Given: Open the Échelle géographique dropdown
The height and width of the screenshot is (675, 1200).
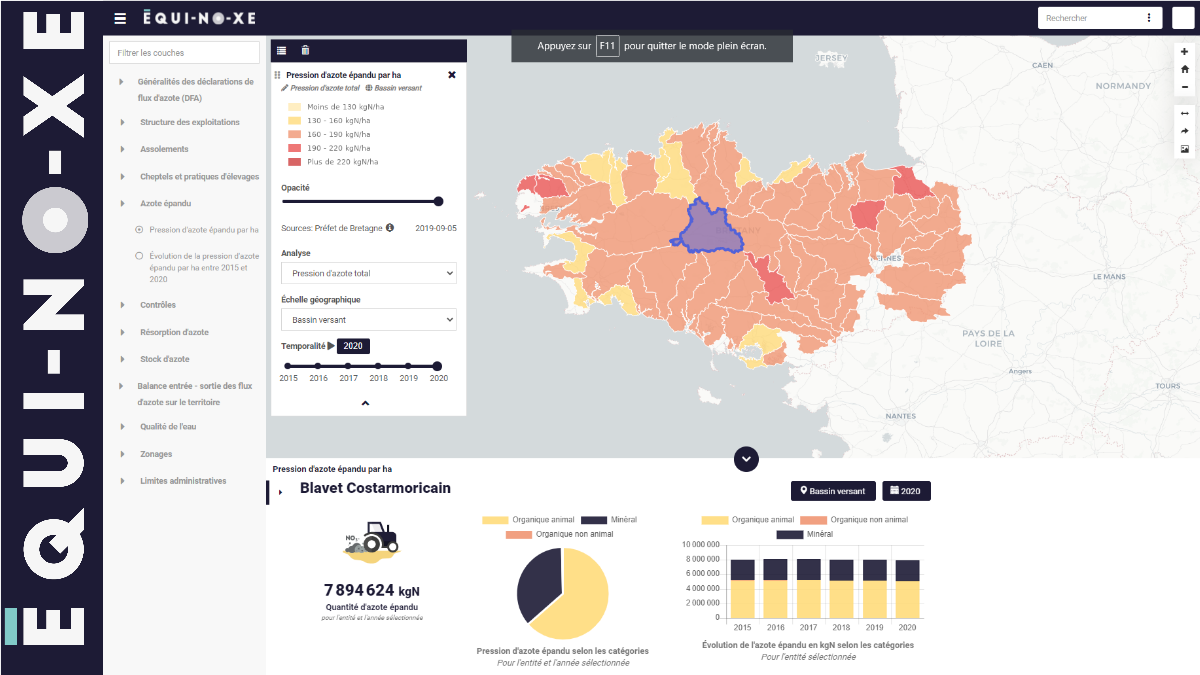Looking at the screenshot, I should (368, 318).
